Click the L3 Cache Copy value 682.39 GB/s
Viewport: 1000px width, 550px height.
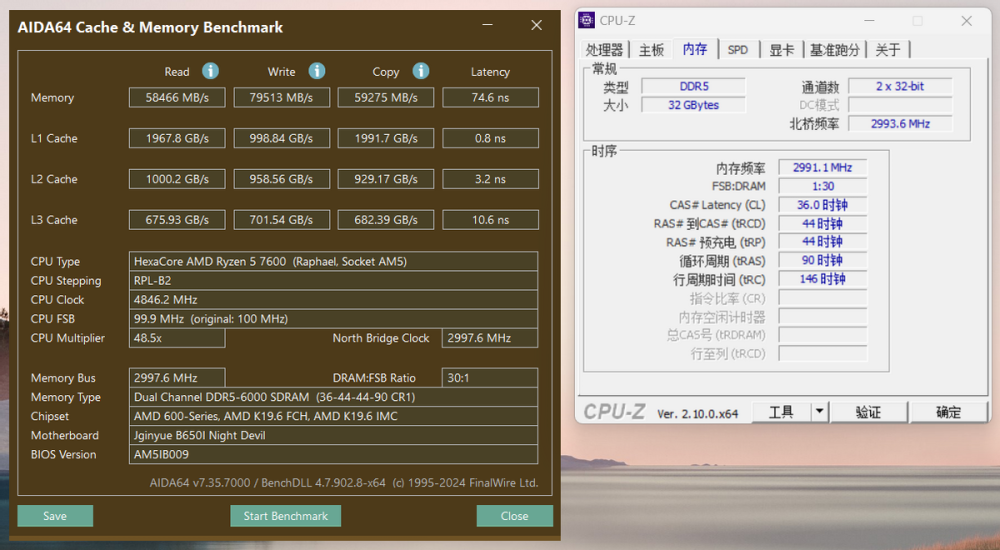386,220
